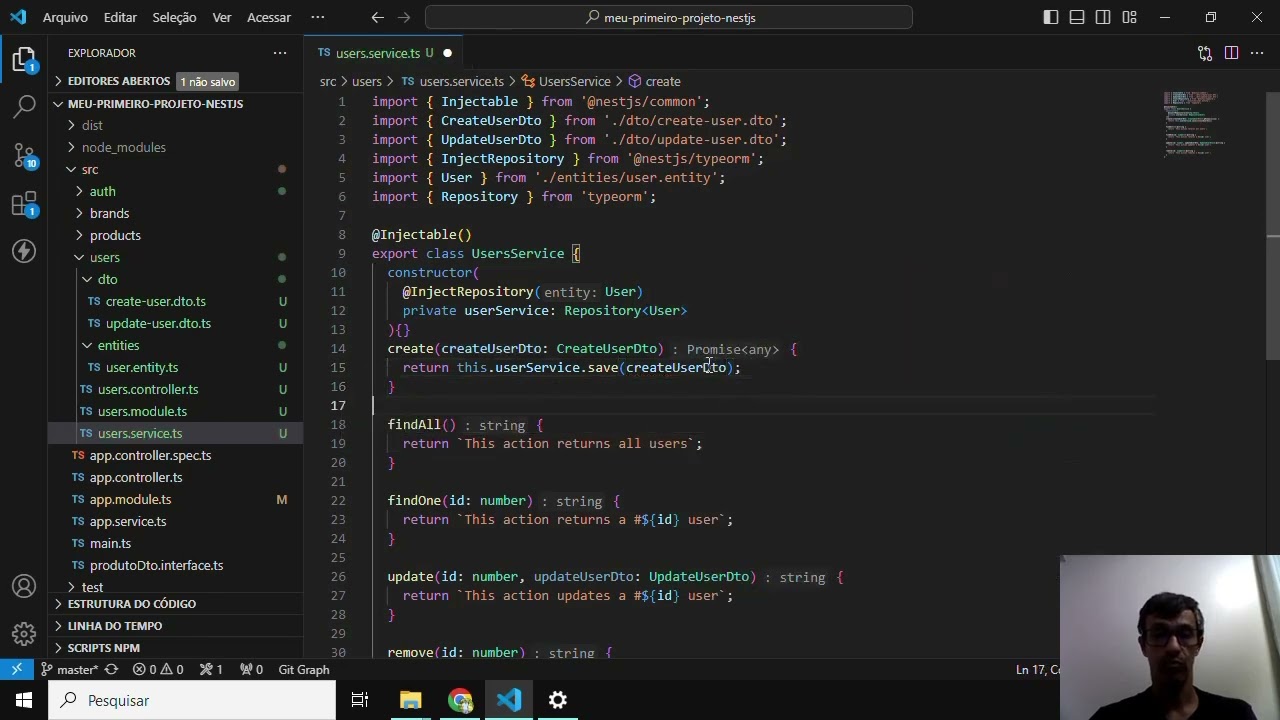Viewport: 1280px width, 720px height.
Task: Expand the node_modules folder
Action: [x=175, y=147]
